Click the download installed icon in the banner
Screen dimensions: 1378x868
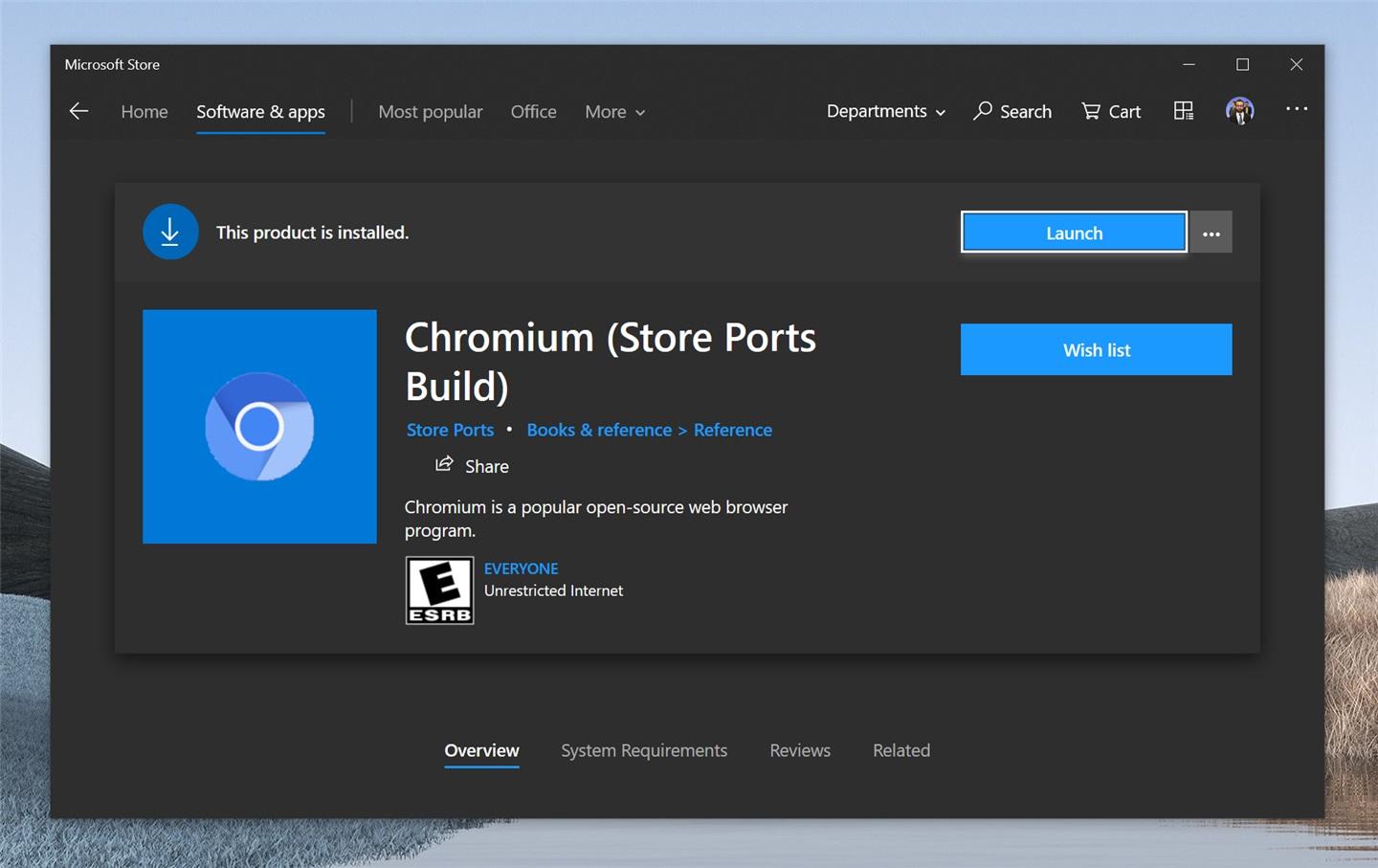tap(170, 232)
